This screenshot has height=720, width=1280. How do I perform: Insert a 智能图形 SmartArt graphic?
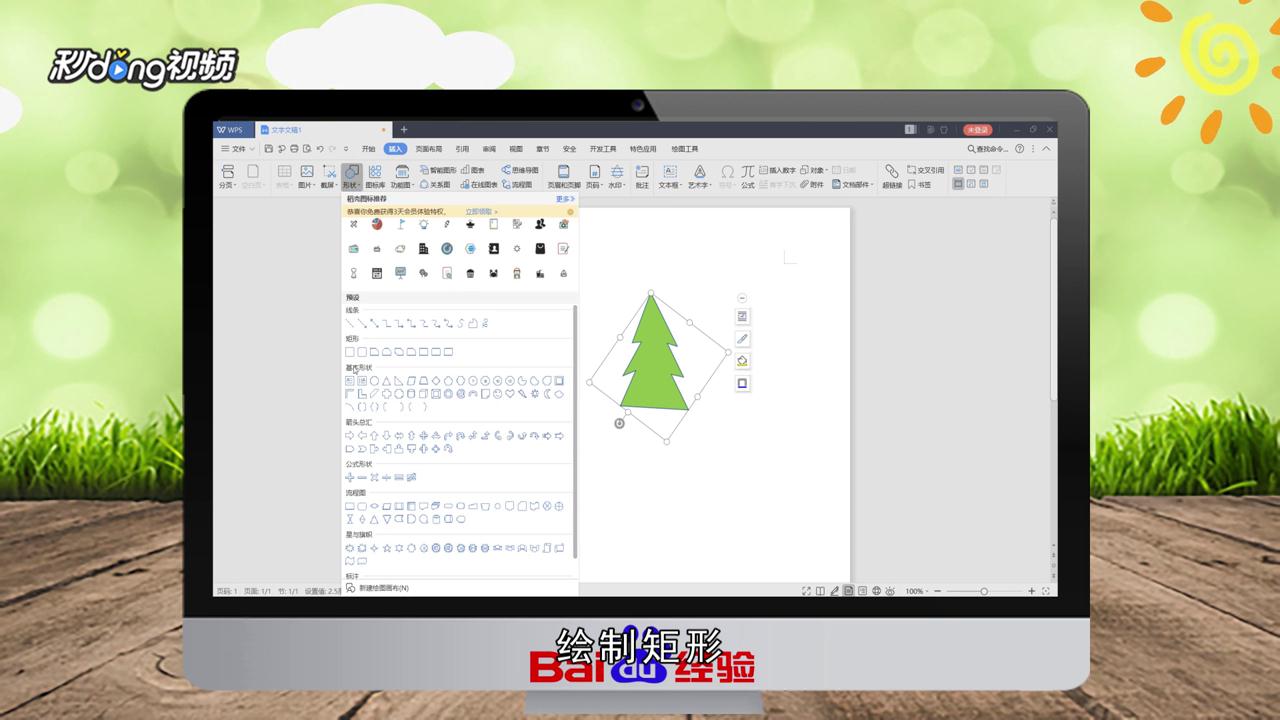436,169
